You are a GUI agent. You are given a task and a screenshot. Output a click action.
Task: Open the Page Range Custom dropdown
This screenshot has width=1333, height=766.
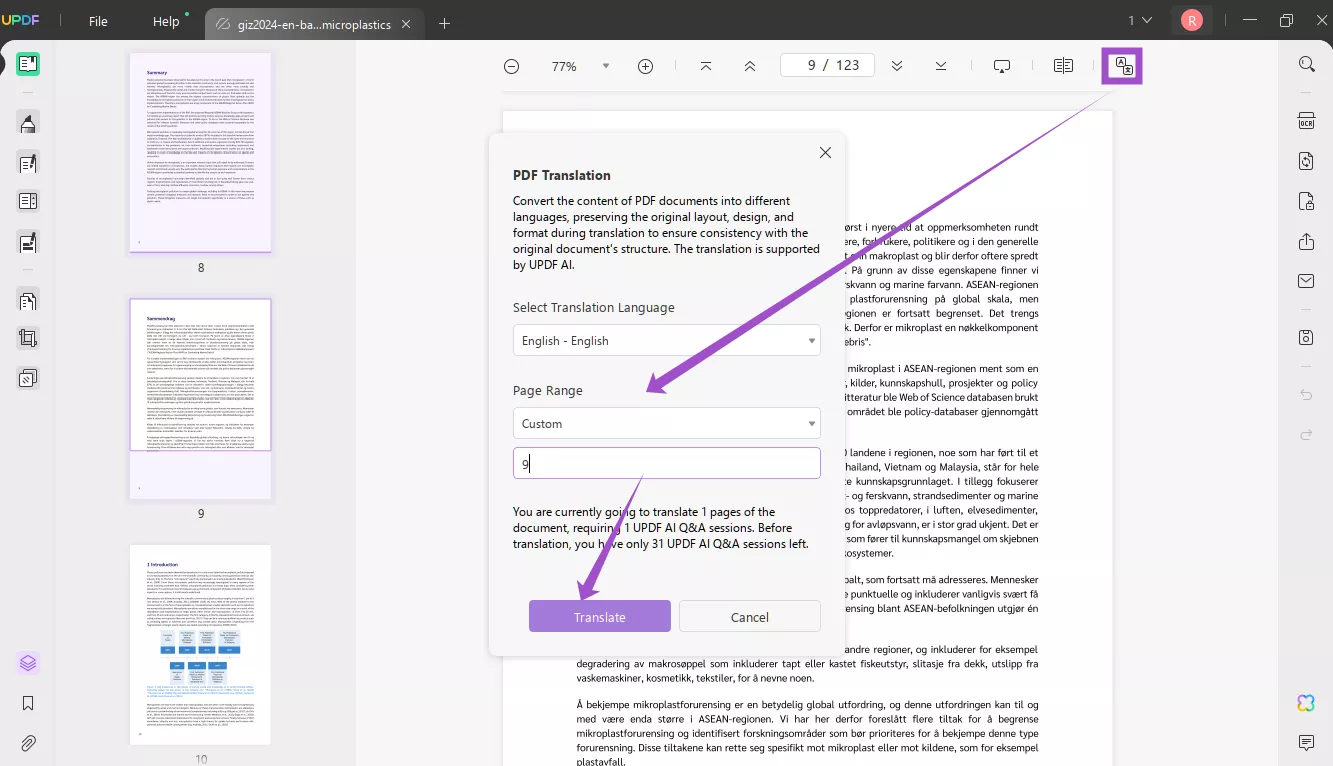tap(667, 423)
